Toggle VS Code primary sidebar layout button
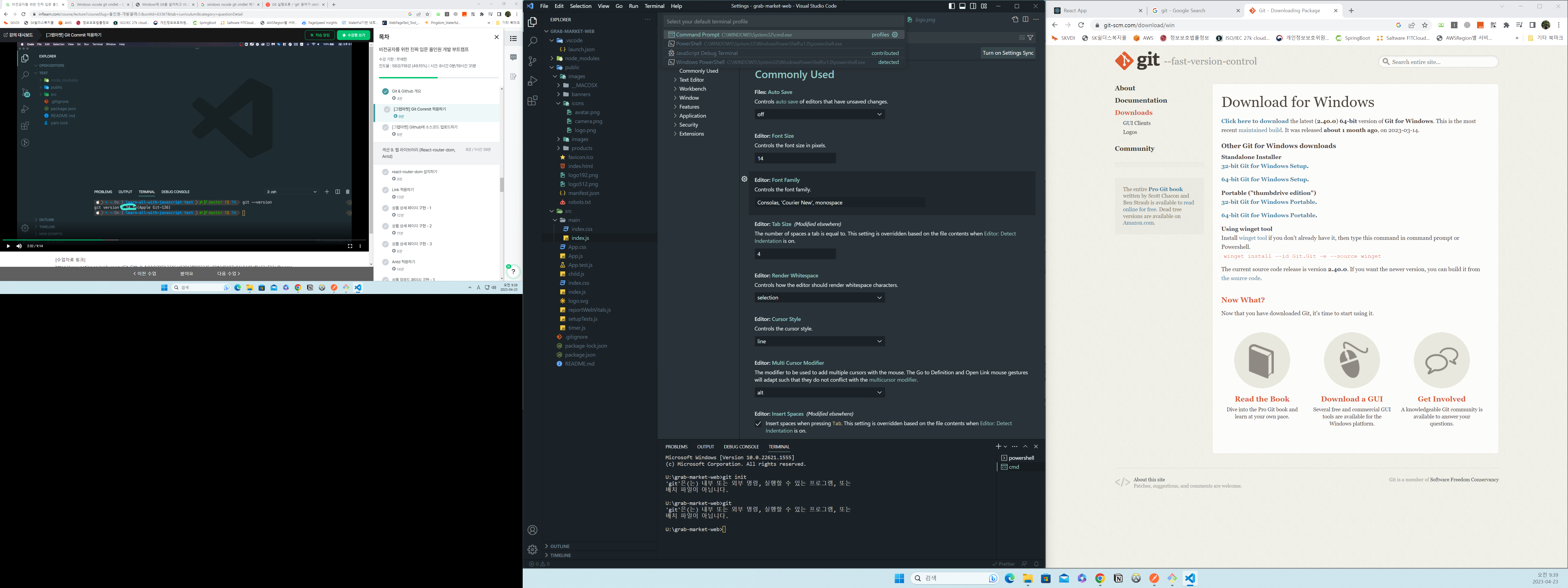 point(951,6)
